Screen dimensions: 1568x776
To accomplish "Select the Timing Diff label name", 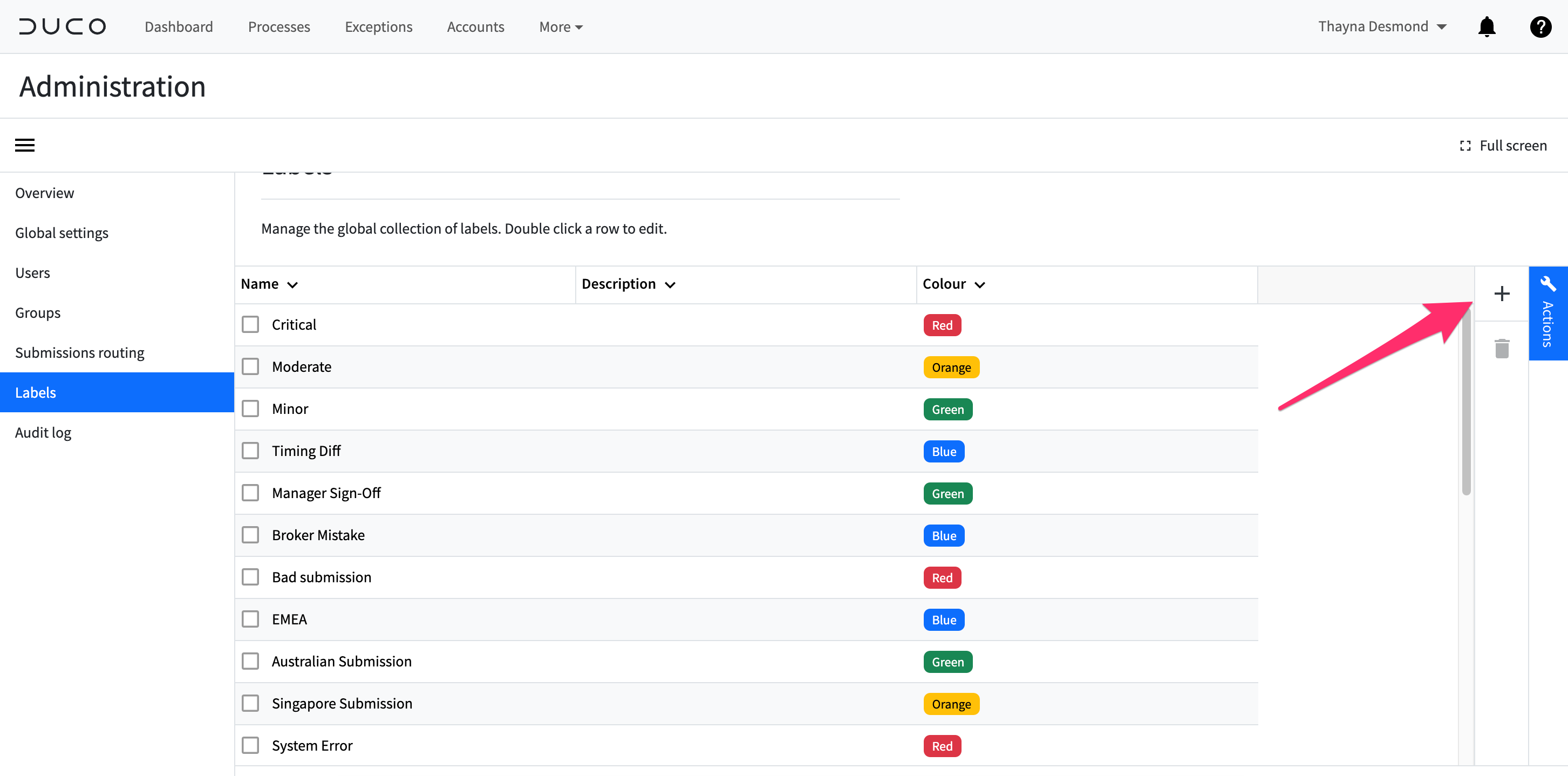I will [305, 451].
